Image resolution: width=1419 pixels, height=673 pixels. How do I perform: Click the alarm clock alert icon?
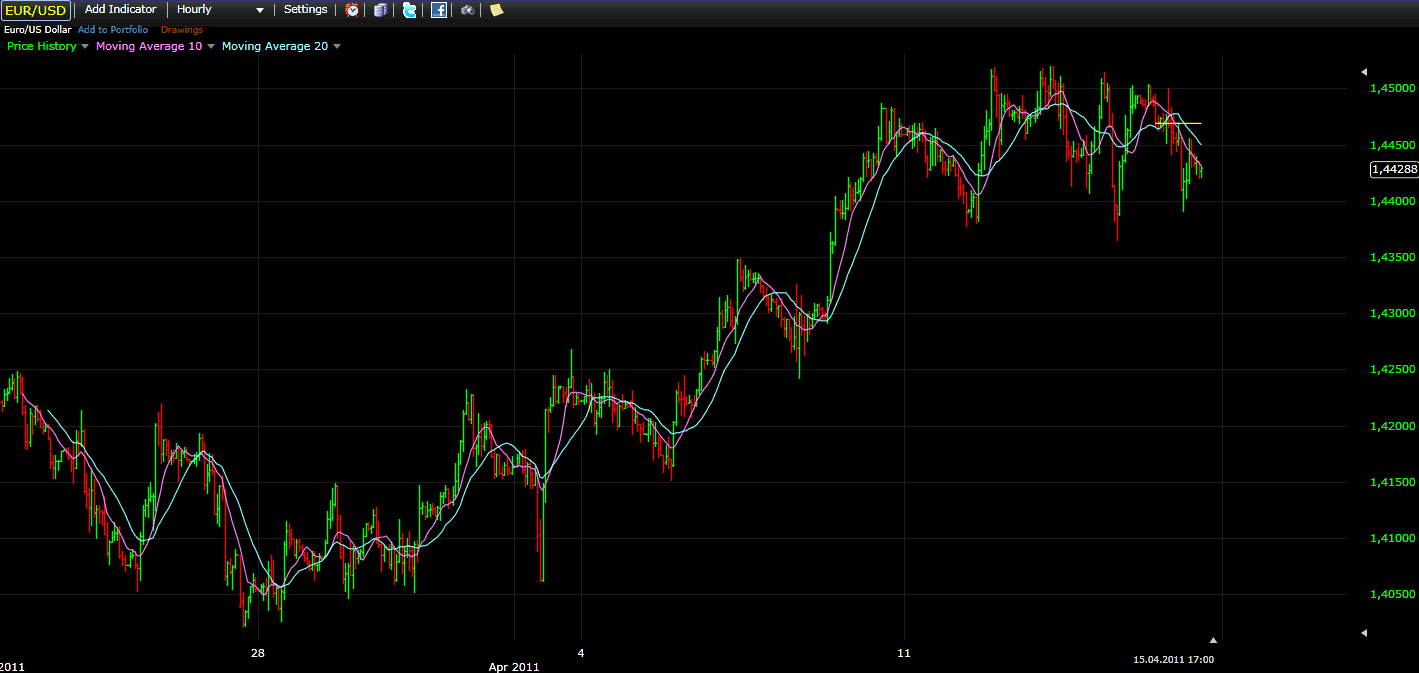352,10
